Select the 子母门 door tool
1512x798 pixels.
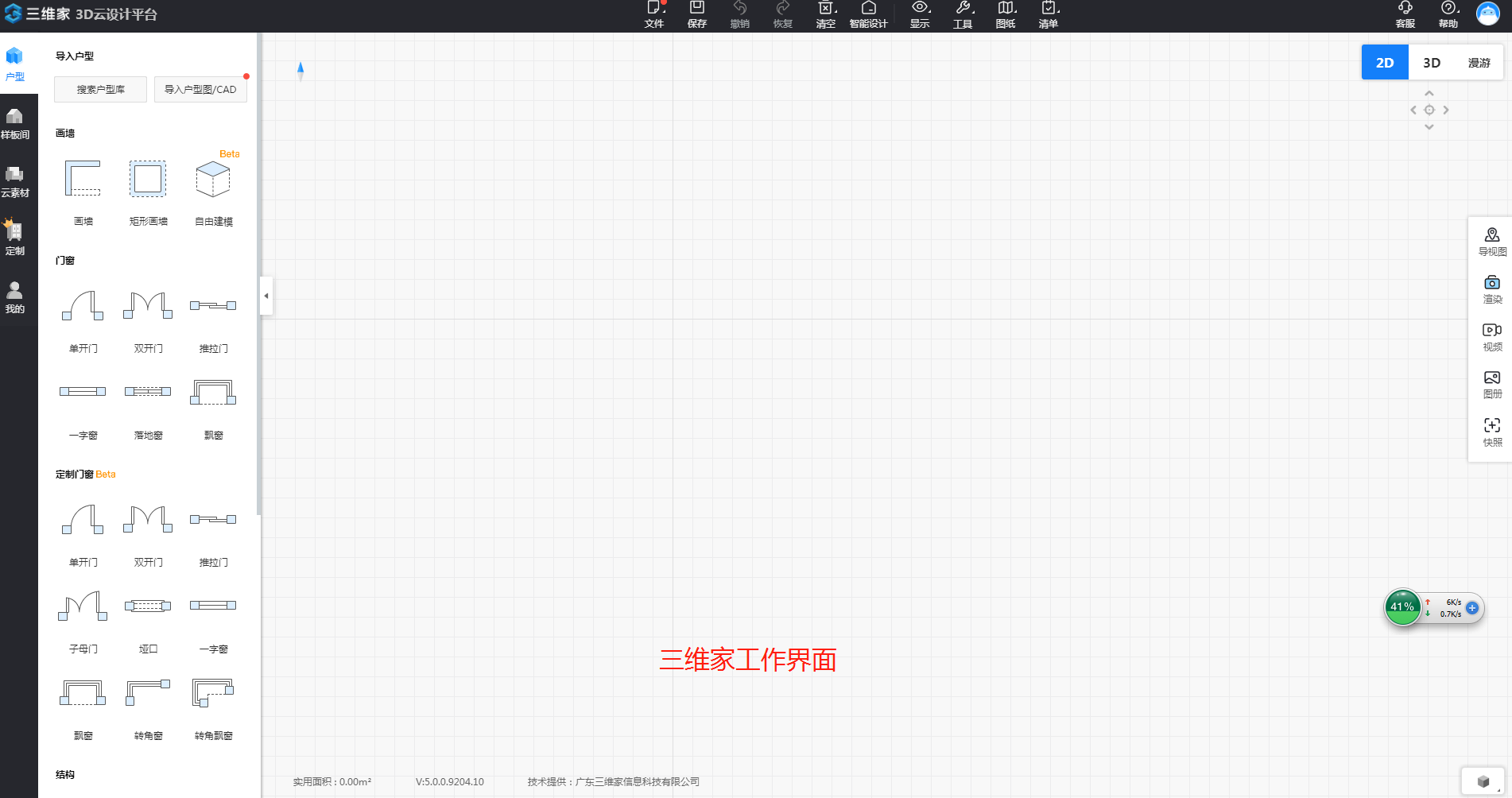click(x=83, y=622)
